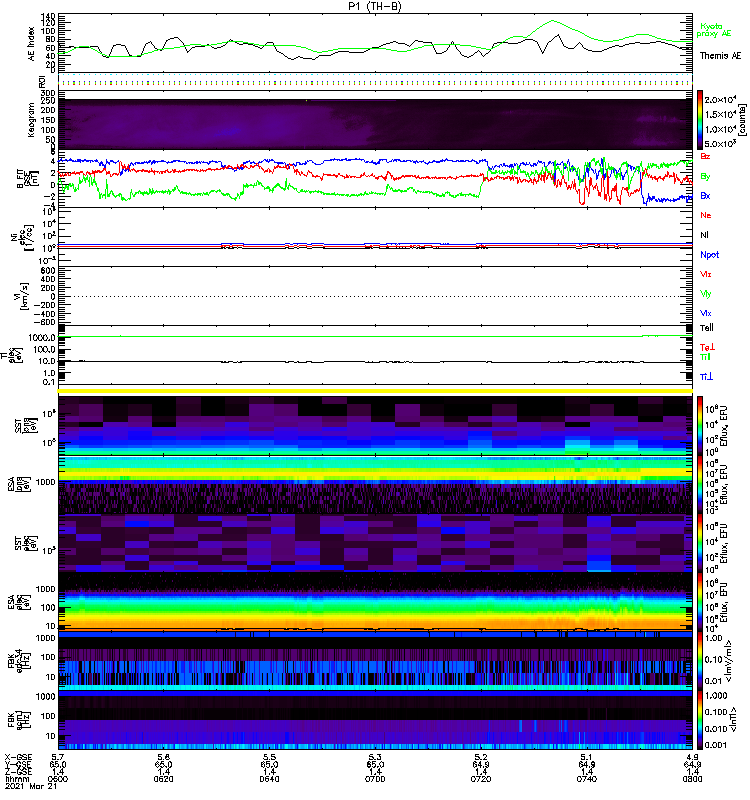
Task: Select the Themis AE legend label
Action: [720, 56]
